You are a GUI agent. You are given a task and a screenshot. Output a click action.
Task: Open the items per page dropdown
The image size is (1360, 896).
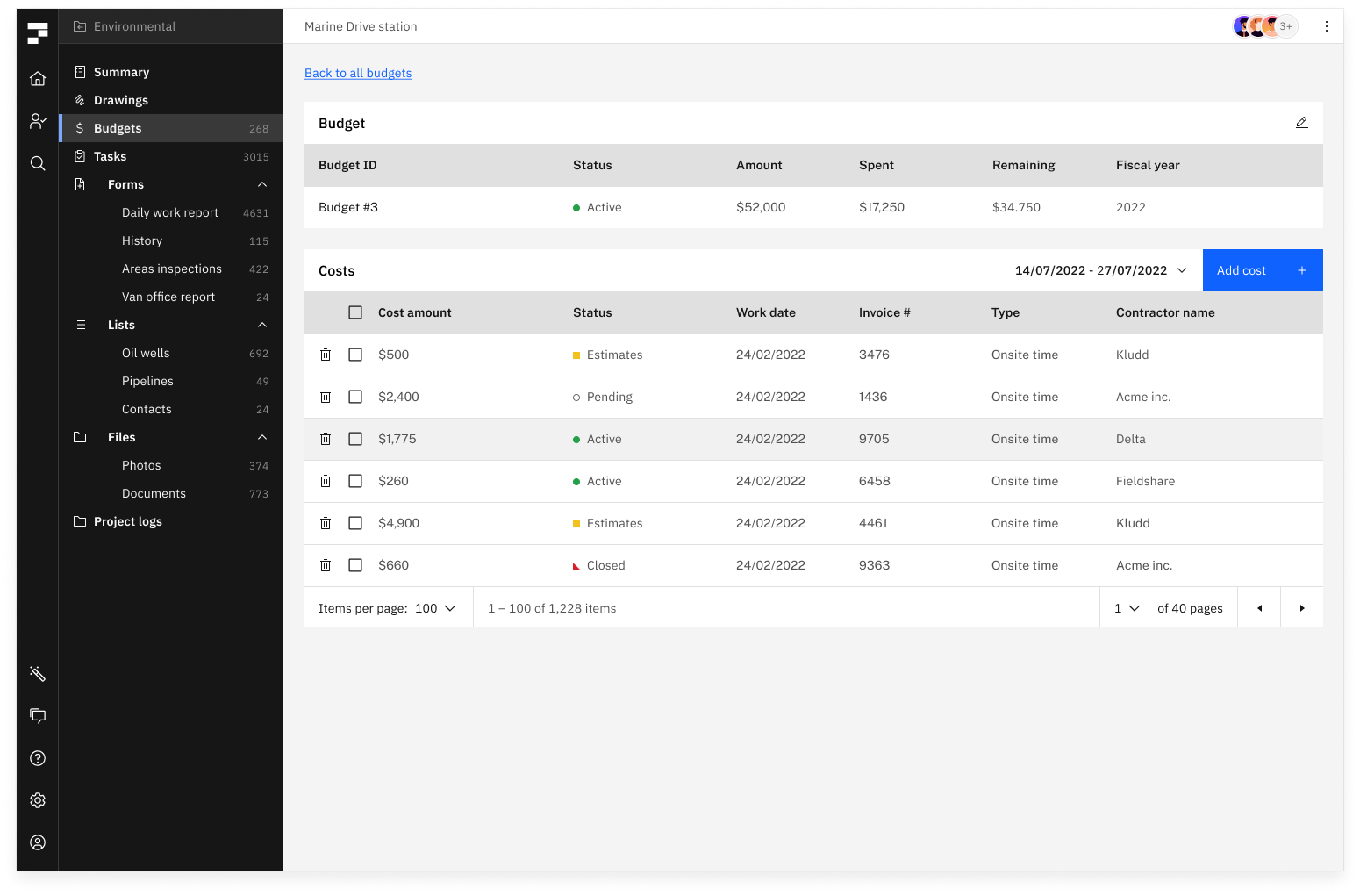435,608
